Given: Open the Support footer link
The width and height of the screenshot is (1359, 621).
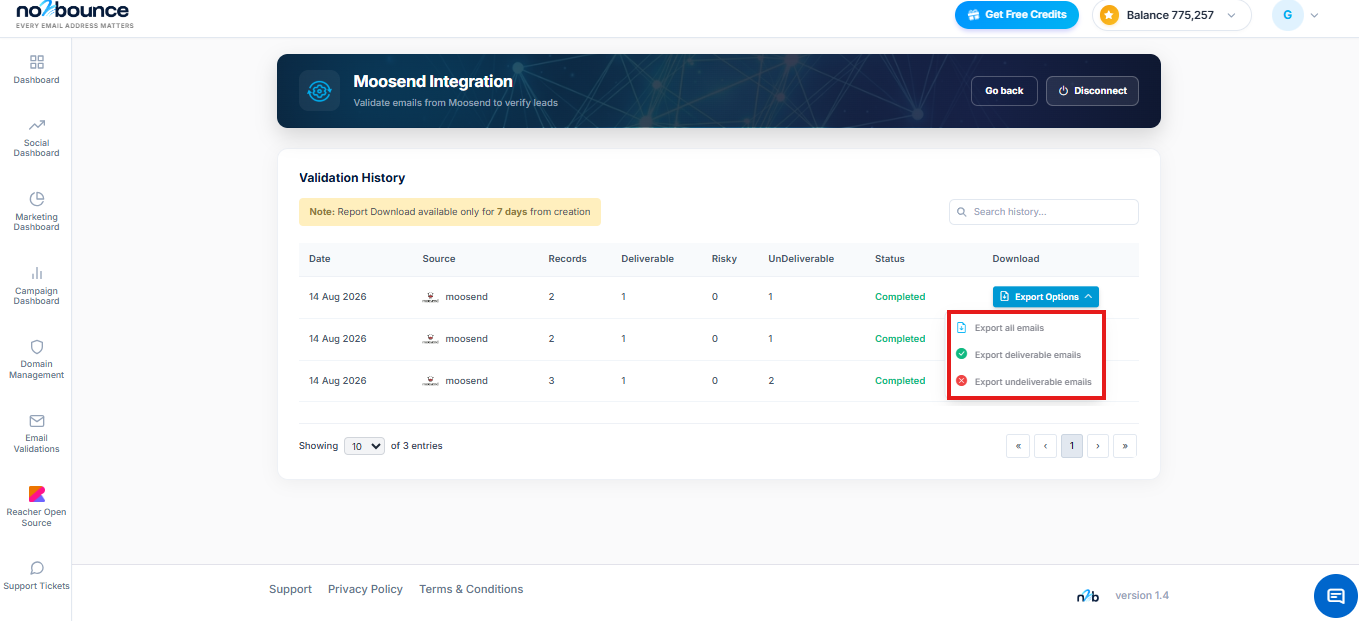Looking at the screenshot, I should (290, 589).
